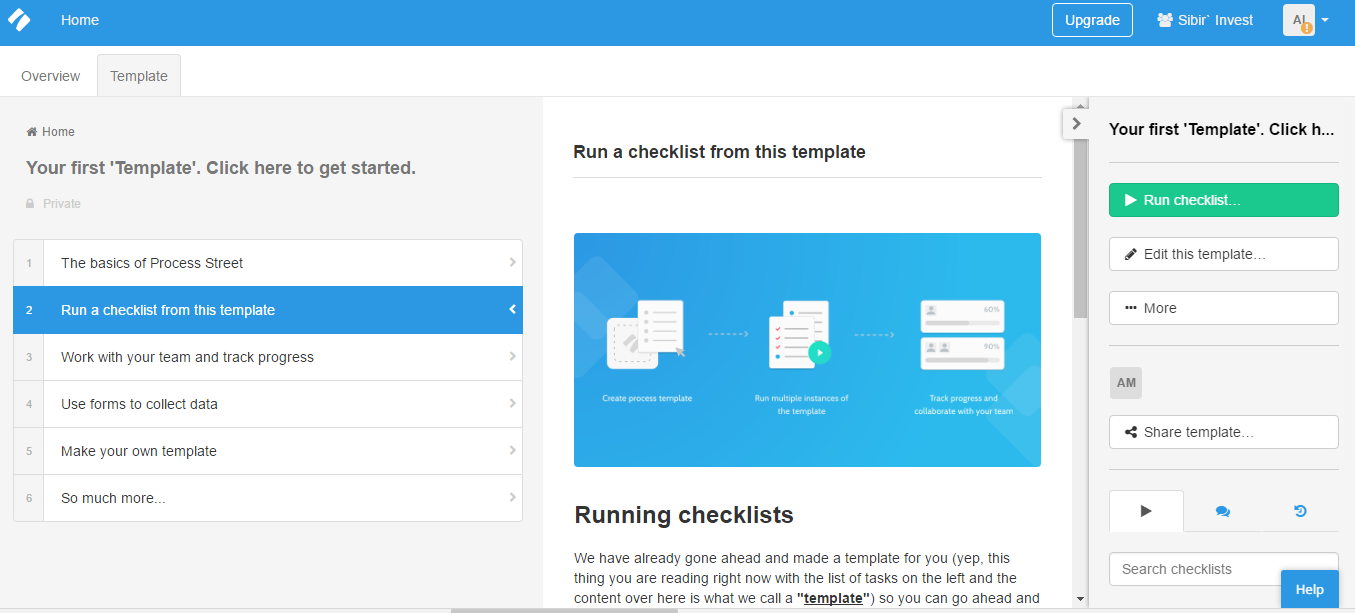
Task: Click chevron on Use forms to collect data row
Action: pos(512,404)
